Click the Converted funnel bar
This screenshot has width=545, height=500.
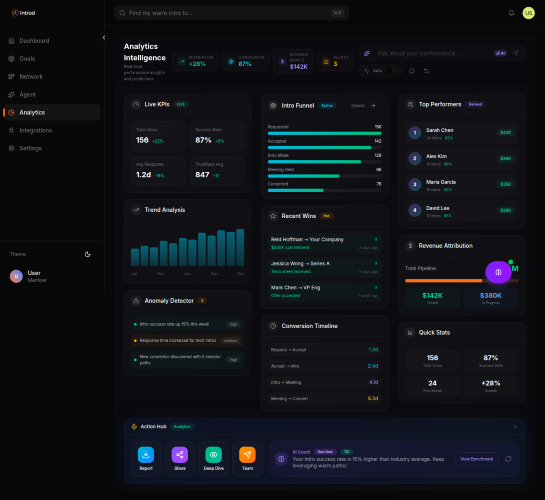coord(324,190)
